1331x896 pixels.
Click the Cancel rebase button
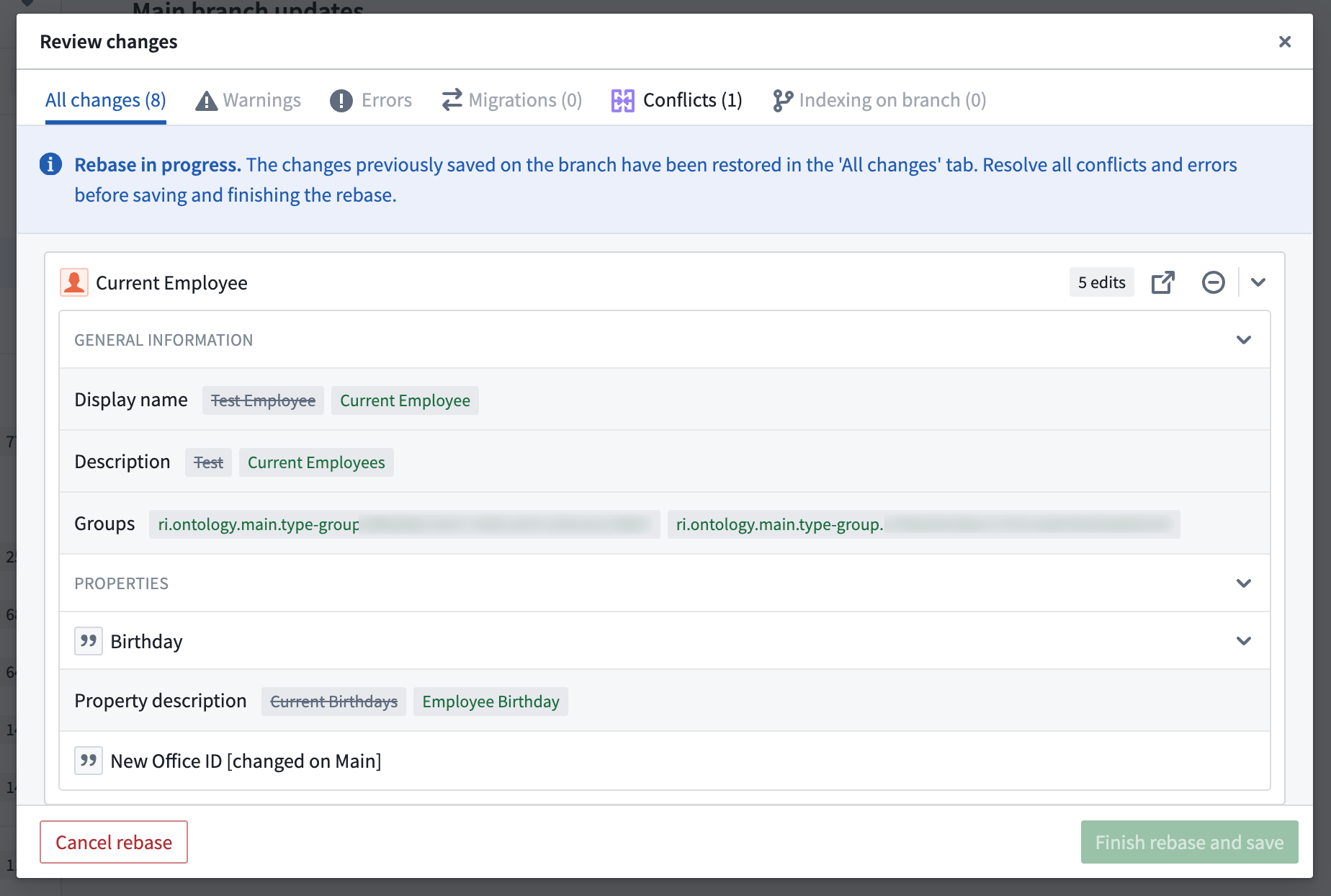coord(113,842)
